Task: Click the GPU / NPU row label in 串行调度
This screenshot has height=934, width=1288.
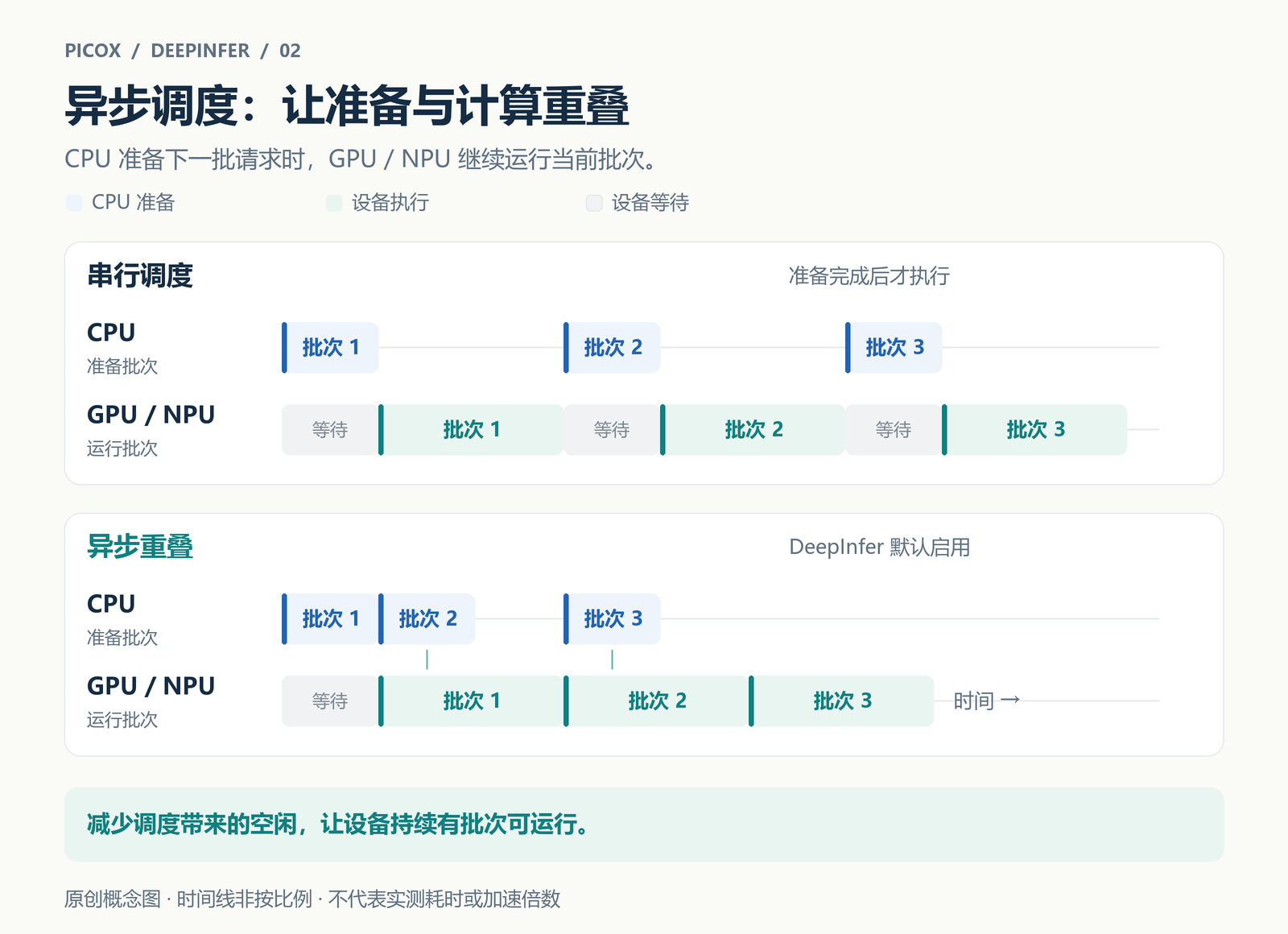Action: 151,415
